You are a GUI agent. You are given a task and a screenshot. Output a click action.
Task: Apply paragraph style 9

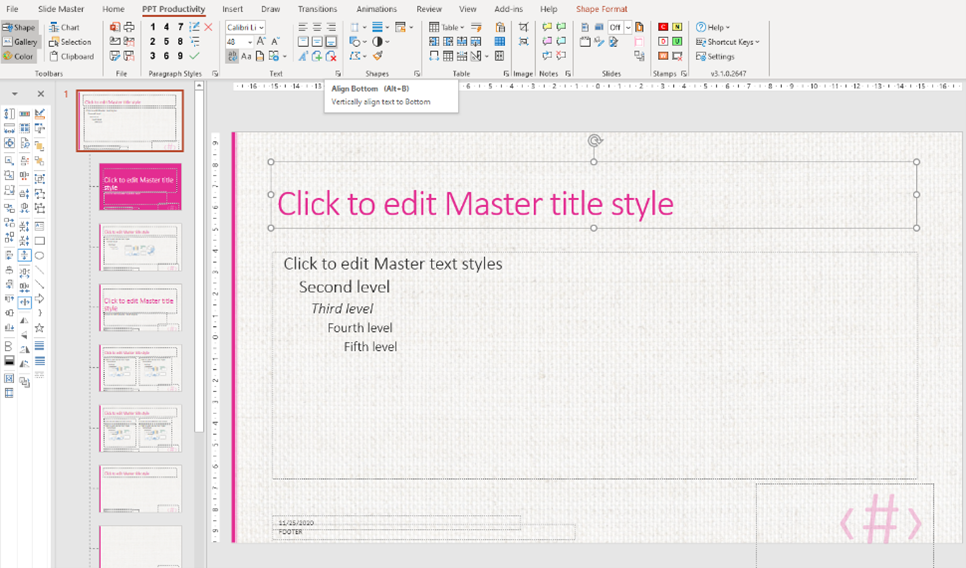(180, 56)
